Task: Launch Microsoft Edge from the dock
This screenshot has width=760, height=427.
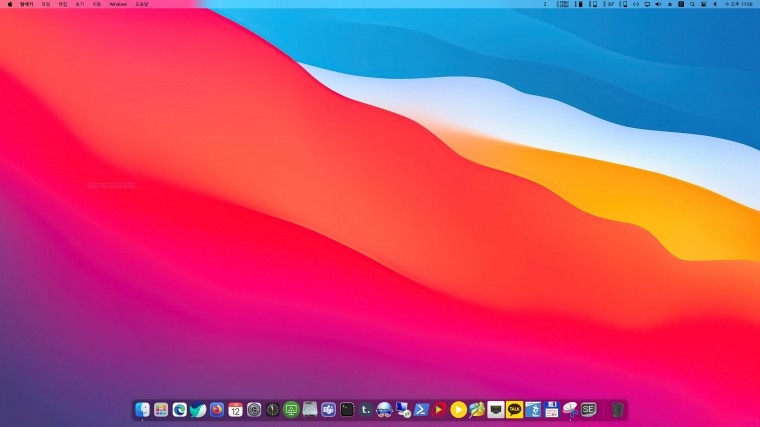Action: pos(179,410)
